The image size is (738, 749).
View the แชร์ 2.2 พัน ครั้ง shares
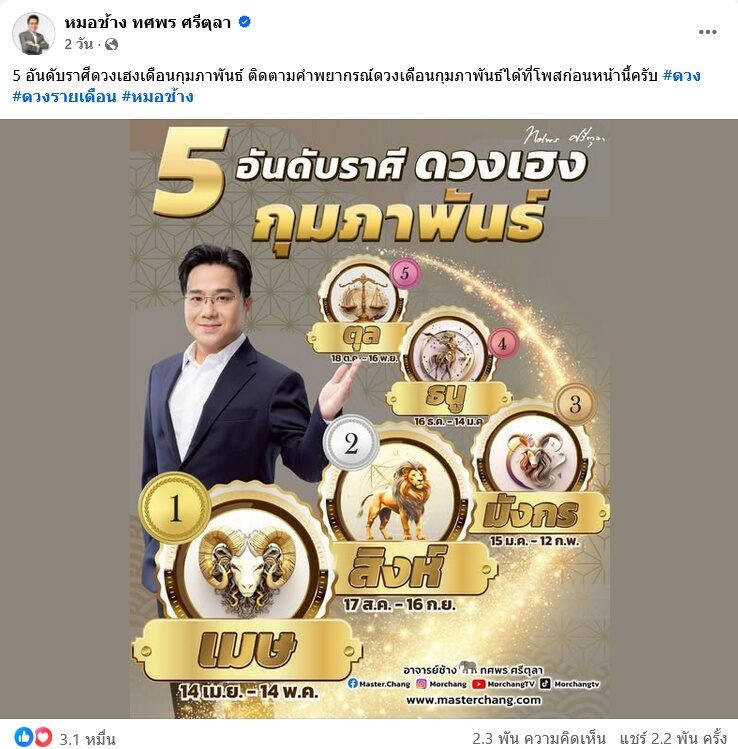pos(674,738)
